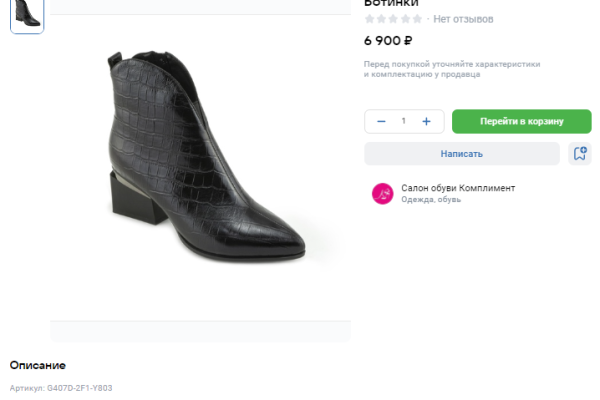Save item with the bookmark icon
600x400 pixels.
pyautogui.click(x=579, y=154)
